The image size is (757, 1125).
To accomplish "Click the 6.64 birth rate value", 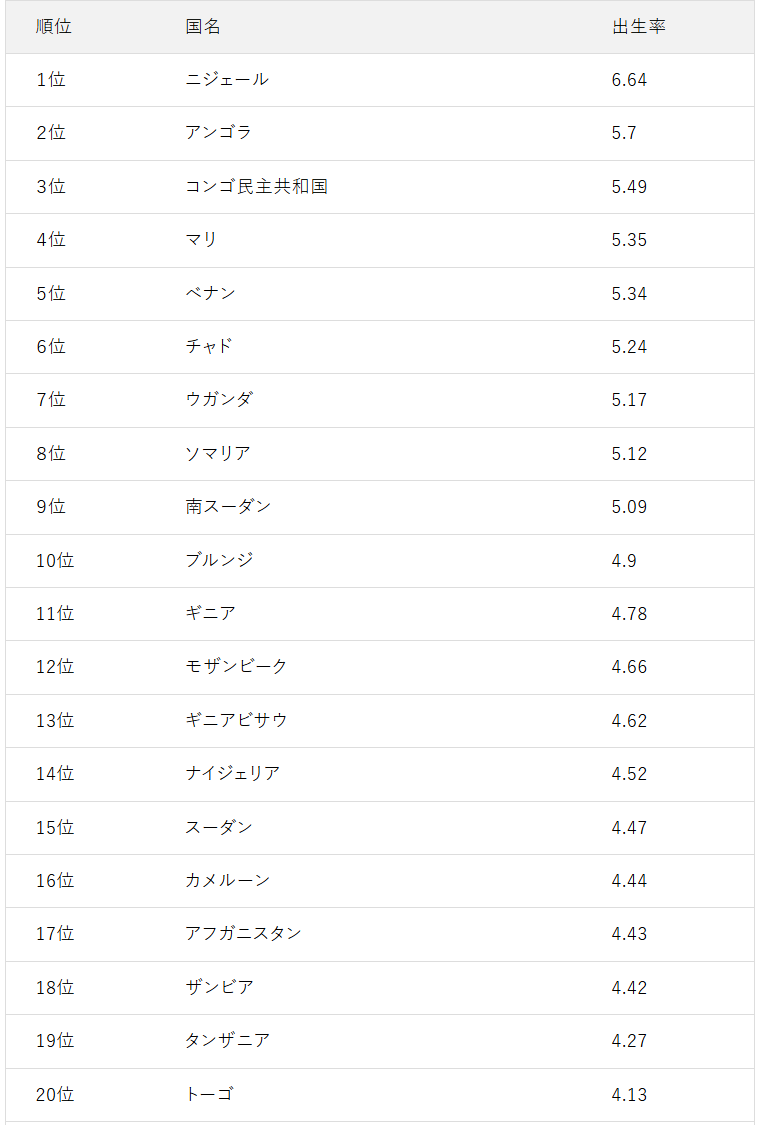I will (x=629, y=80).
